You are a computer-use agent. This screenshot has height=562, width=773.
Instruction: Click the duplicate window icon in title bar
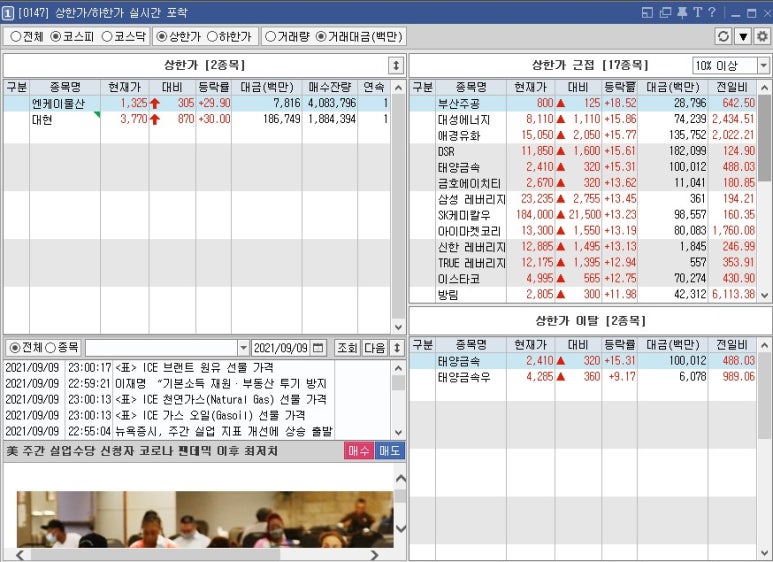pyautogui.click(x=665, y=12)
